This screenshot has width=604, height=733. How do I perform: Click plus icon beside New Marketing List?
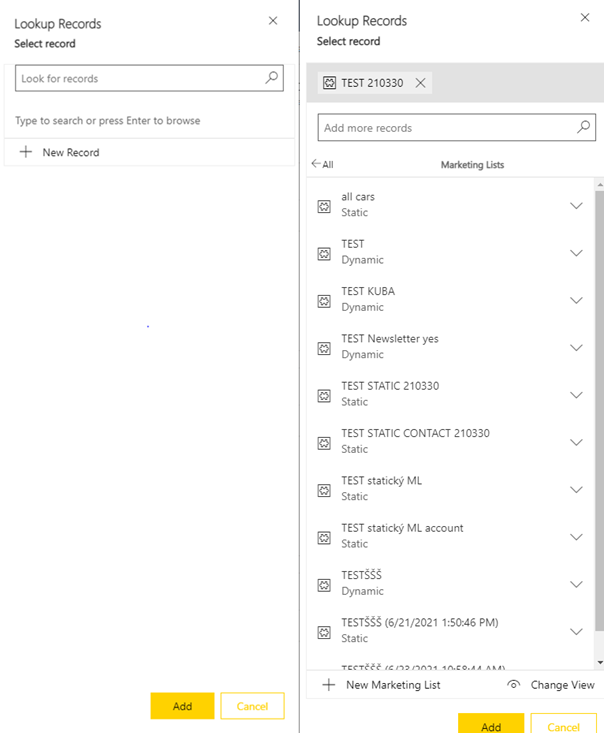pyautogui.click(x=328, y=685)
